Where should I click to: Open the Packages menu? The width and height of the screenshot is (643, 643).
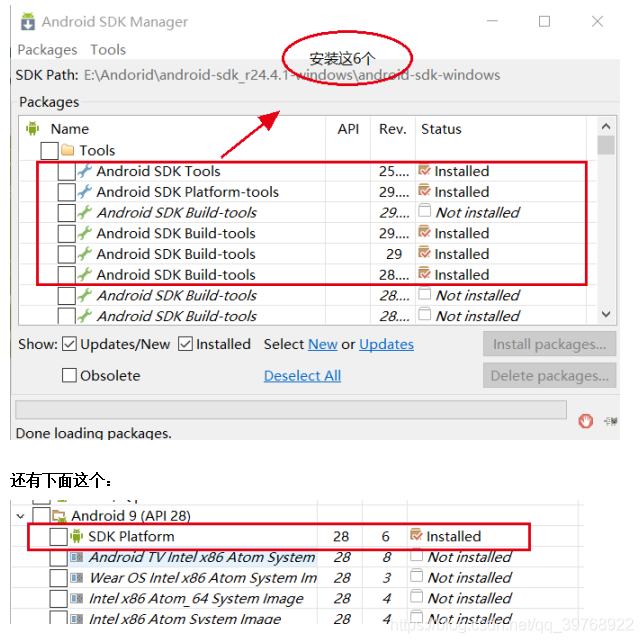[x=47, y=50]
